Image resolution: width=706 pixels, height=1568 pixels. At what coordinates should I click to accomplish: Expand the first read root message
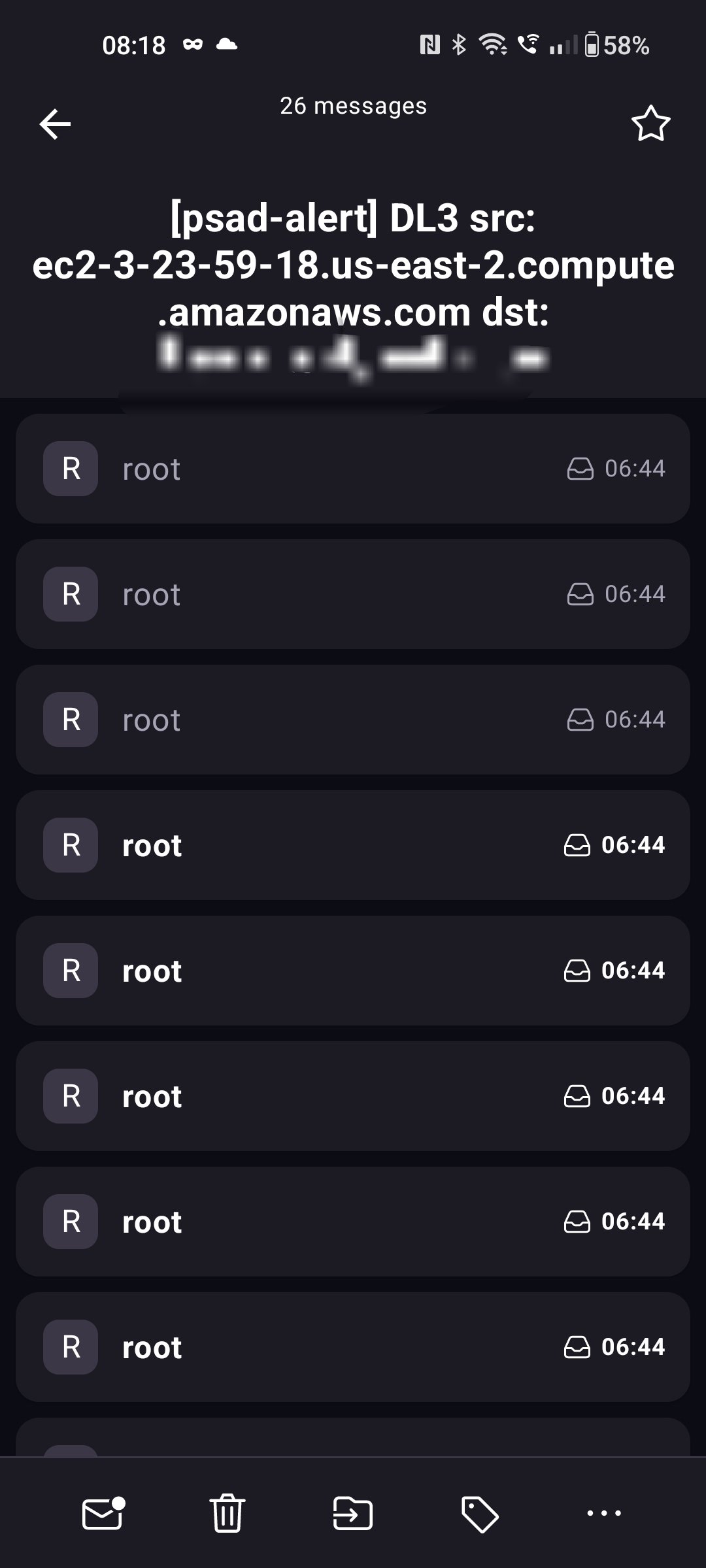353,469
